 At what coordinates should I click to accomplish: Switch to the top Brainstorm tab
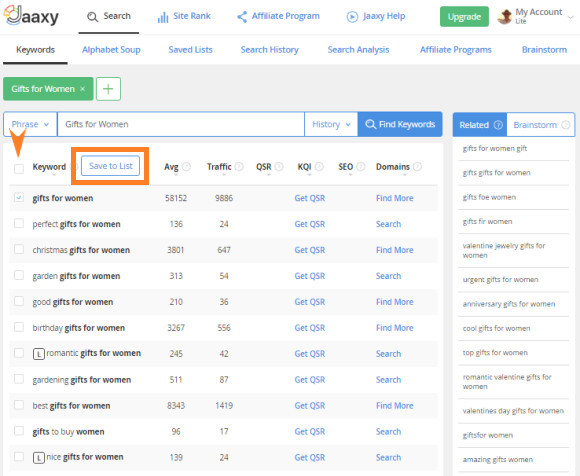click(544, 50)
